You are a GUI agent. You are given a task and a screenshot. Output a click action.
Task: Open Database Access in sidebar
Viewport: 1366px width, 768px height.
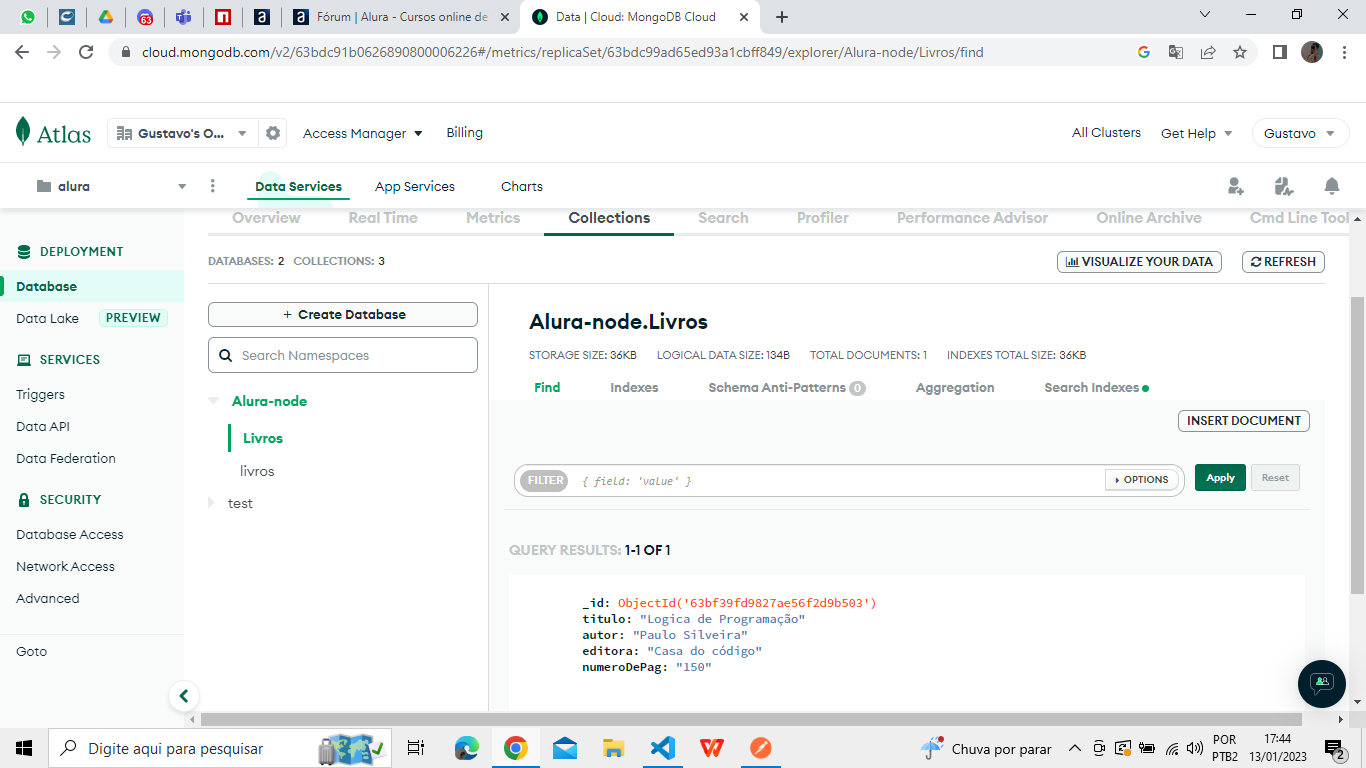pos(70,534)
